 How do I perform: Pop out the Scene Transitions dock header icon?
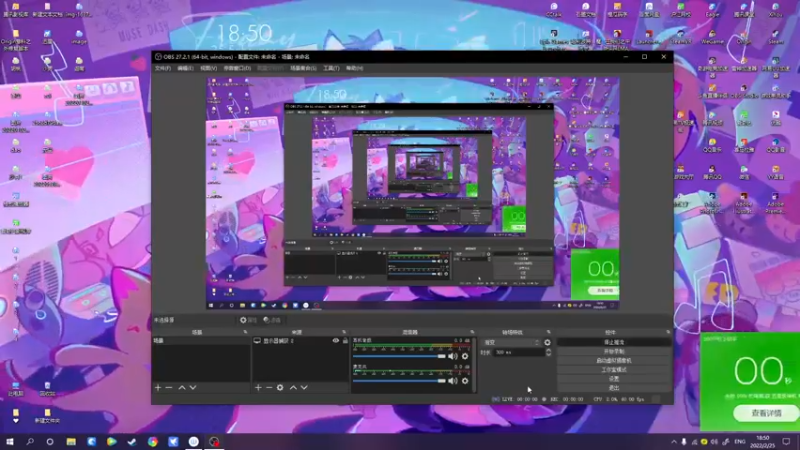pos(549,332)
